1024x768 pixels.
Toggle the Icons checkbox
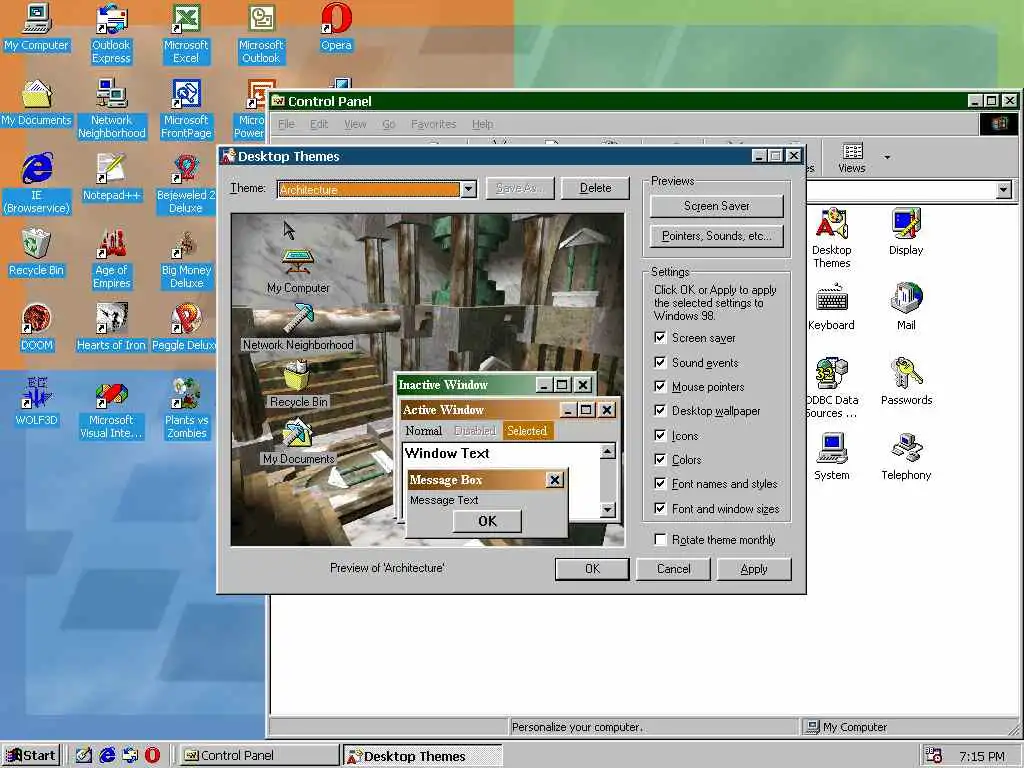click(660, 435)
